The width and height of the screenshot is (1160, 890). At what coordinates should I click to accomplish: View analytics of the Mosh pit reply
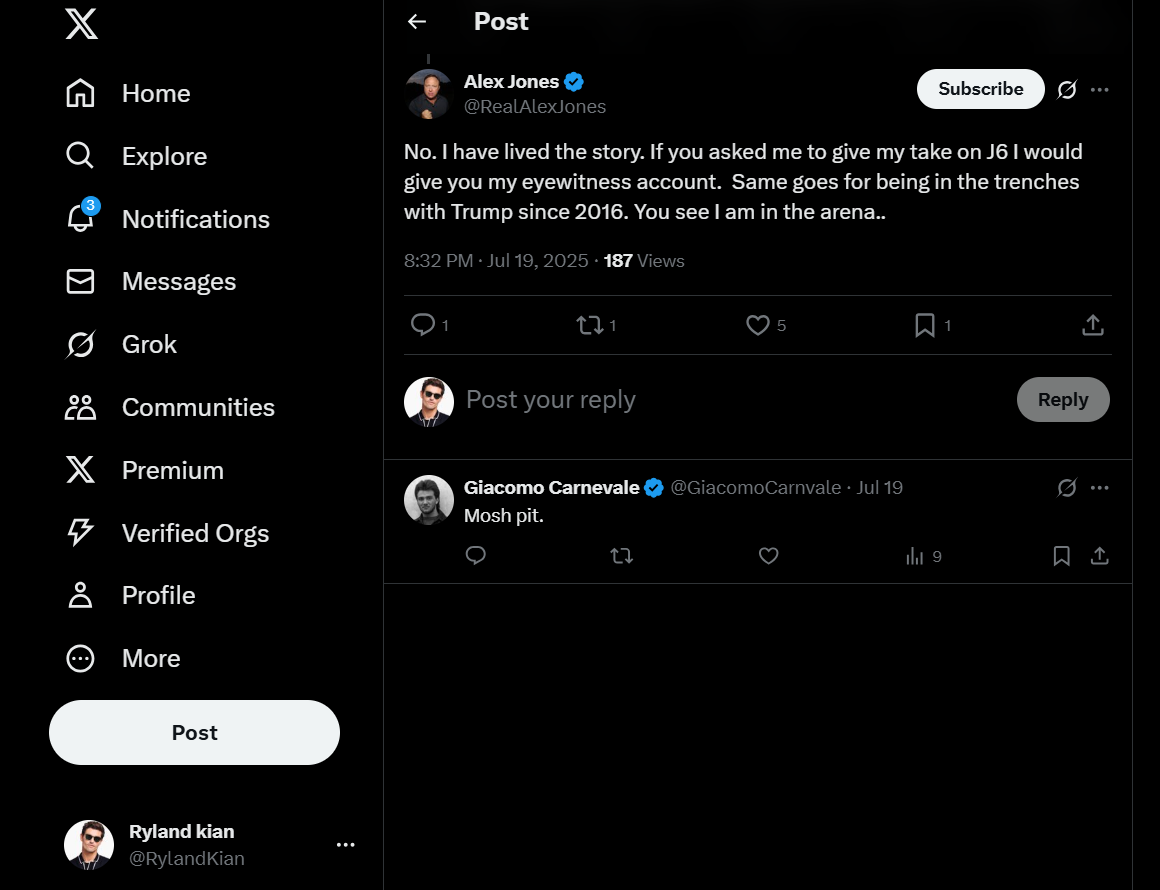(x=915, y=556)
